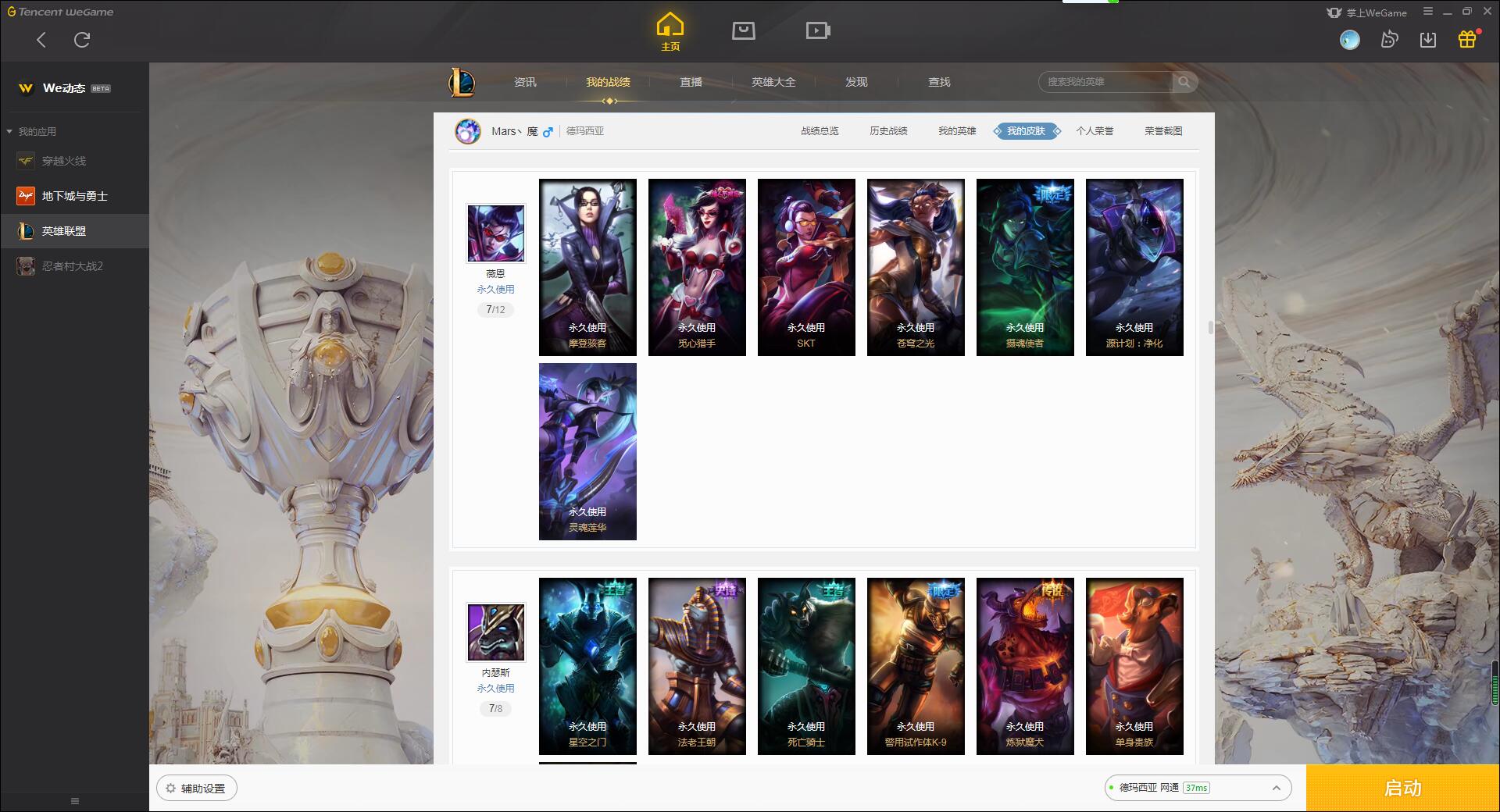Open the 资讯 tab
The width and height of the screenshot is (1500, 812).
(525, 82)
